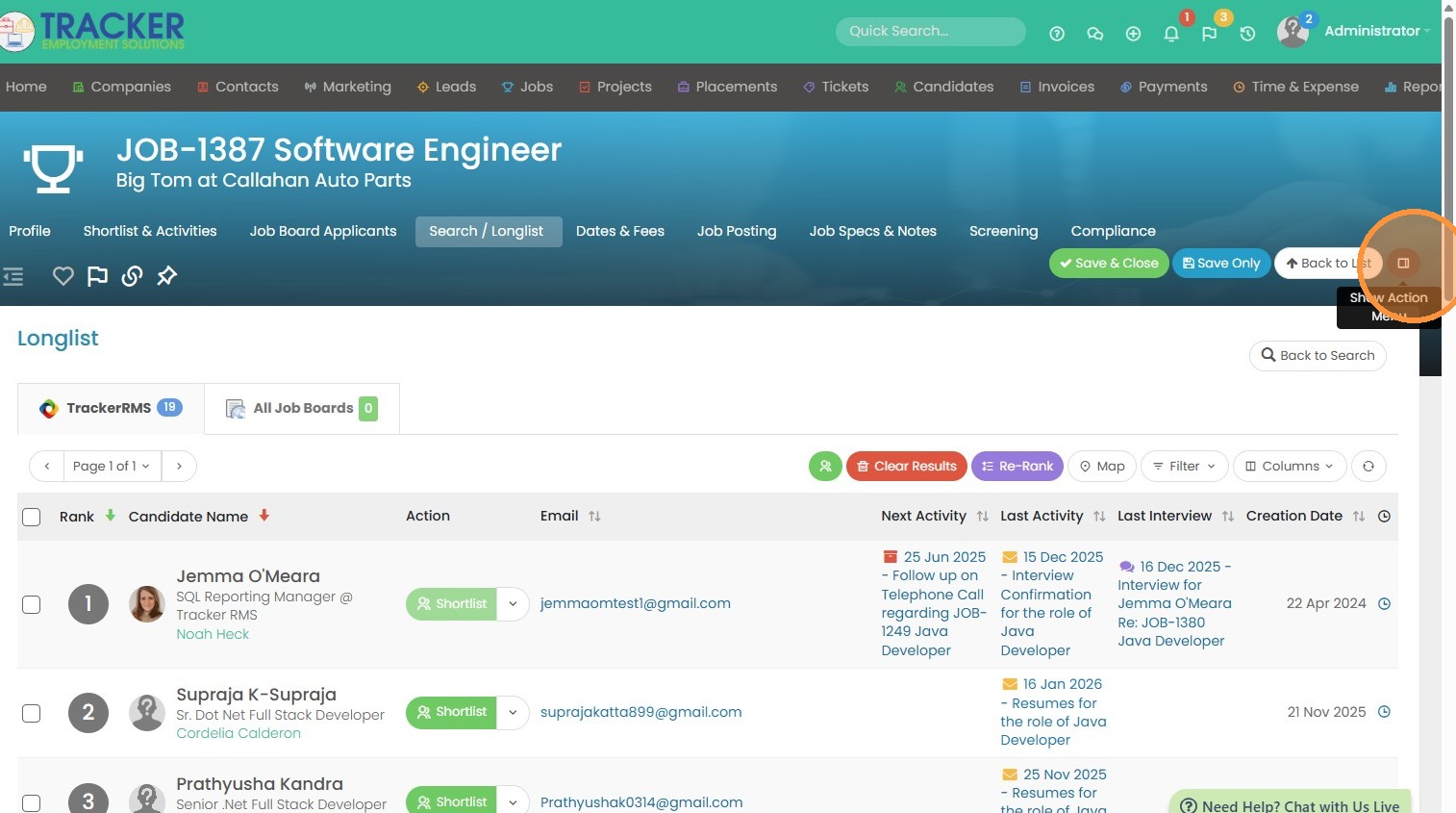This screenshot has width=1456, height=813.
Task: Click the history clock icon in header
Action: click(1247, 34)
